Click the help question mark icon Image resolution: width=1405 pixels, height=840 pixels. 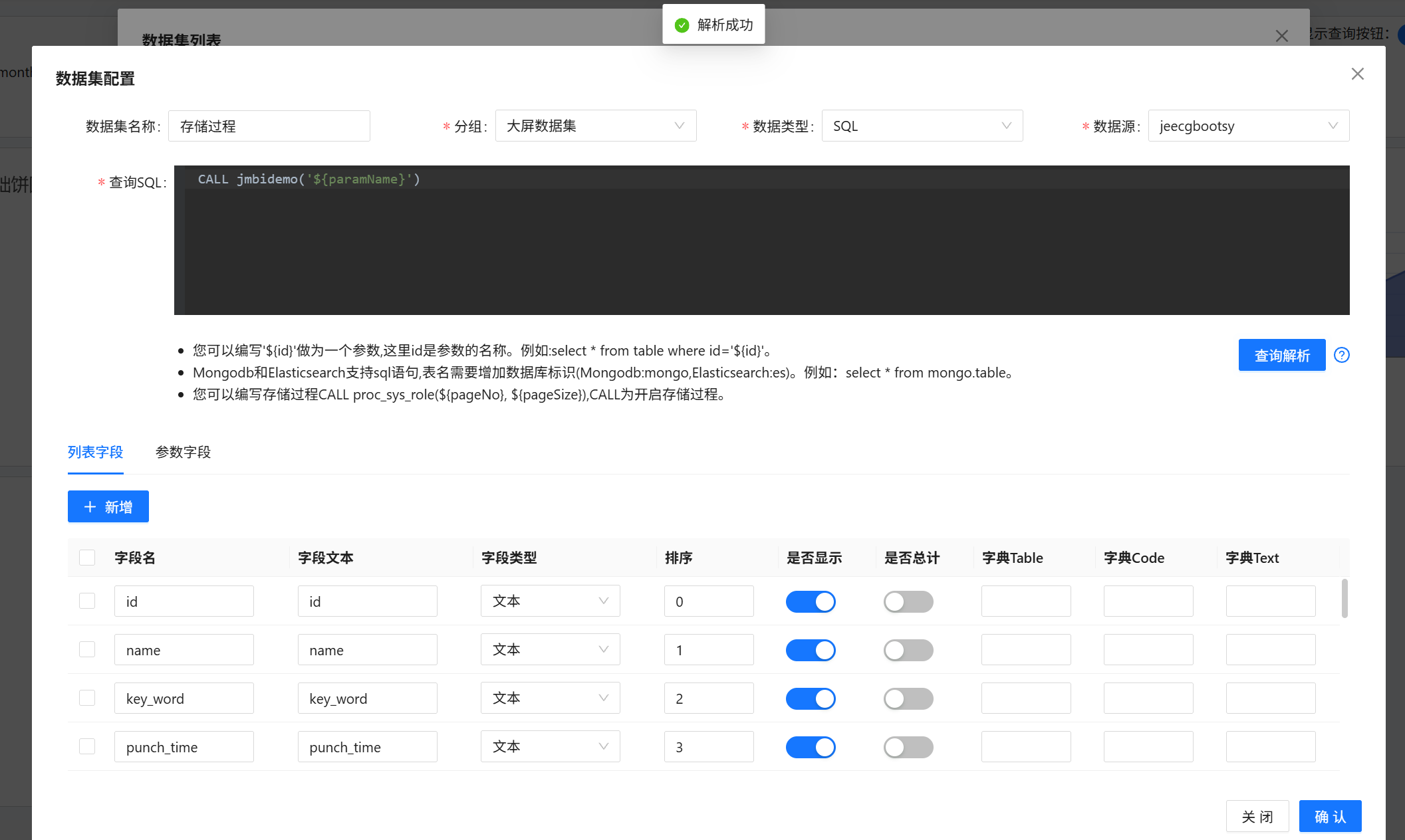[x=1341, y=355]
